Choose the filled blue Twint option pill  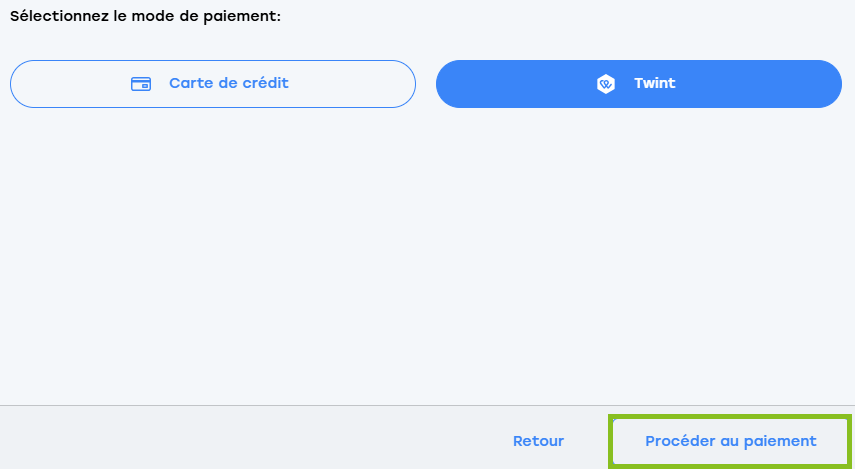tap(639, 84)
